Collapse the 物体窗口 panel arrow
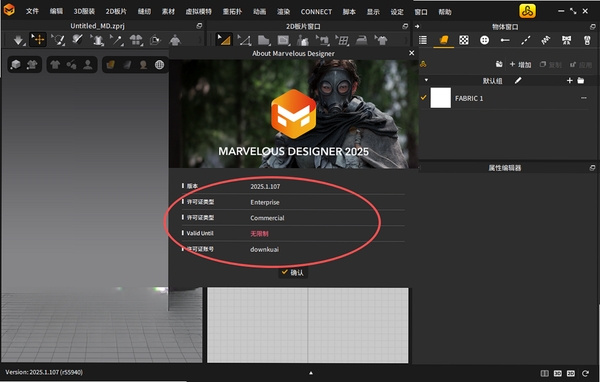600x382 pixels. (x=417, y=26)
